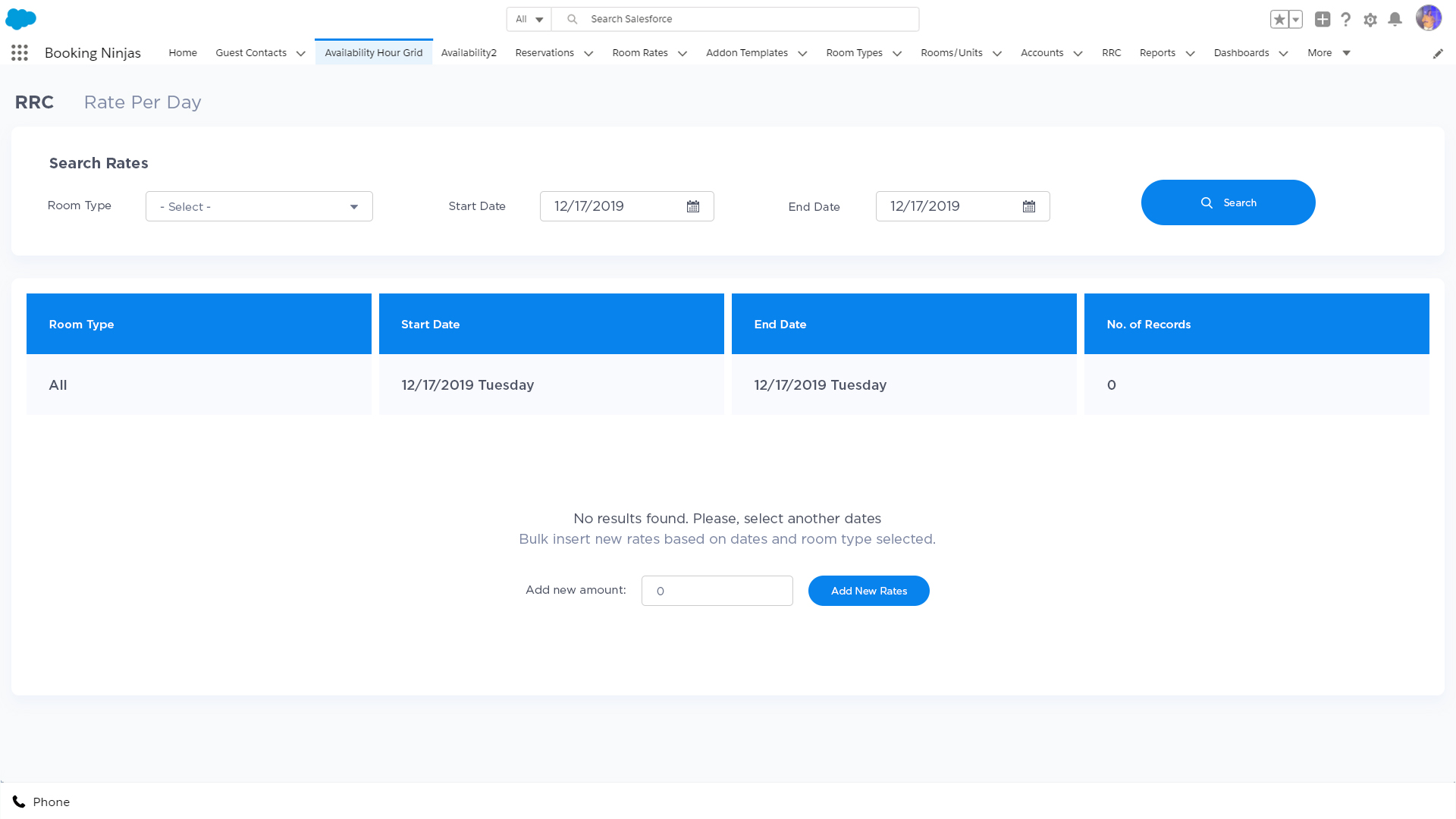The image size is (1456, 819).
Task: Expand Reservations tab menu chevron
Action: (588, 53)
